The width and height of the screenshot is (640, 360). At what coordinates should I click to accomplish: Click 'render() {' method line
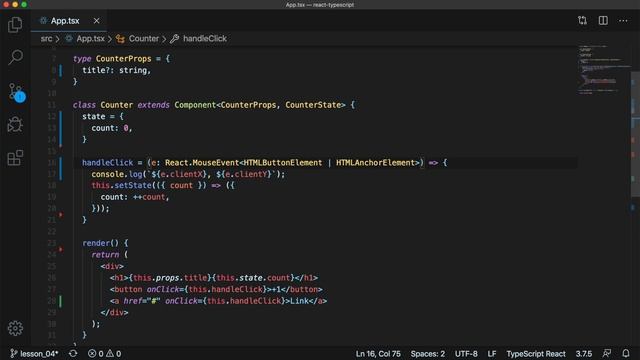tap(105, 243)
